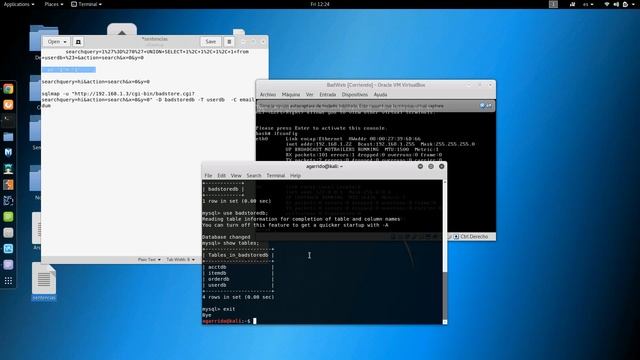The width and height of the screenshot is (640, 360).
Task: Click the recording indicator icon in top bar
Action: [572, 4]
